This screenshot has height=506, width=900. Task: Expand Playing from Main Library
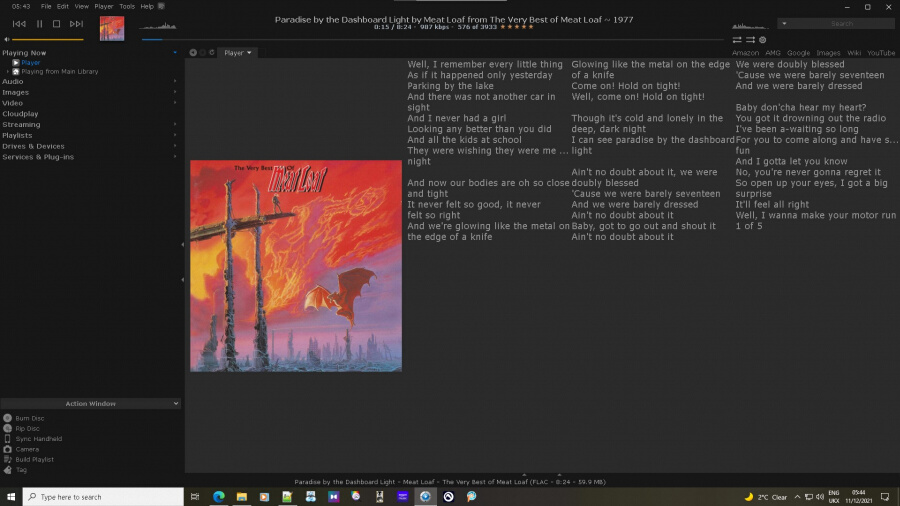[7, 72]
